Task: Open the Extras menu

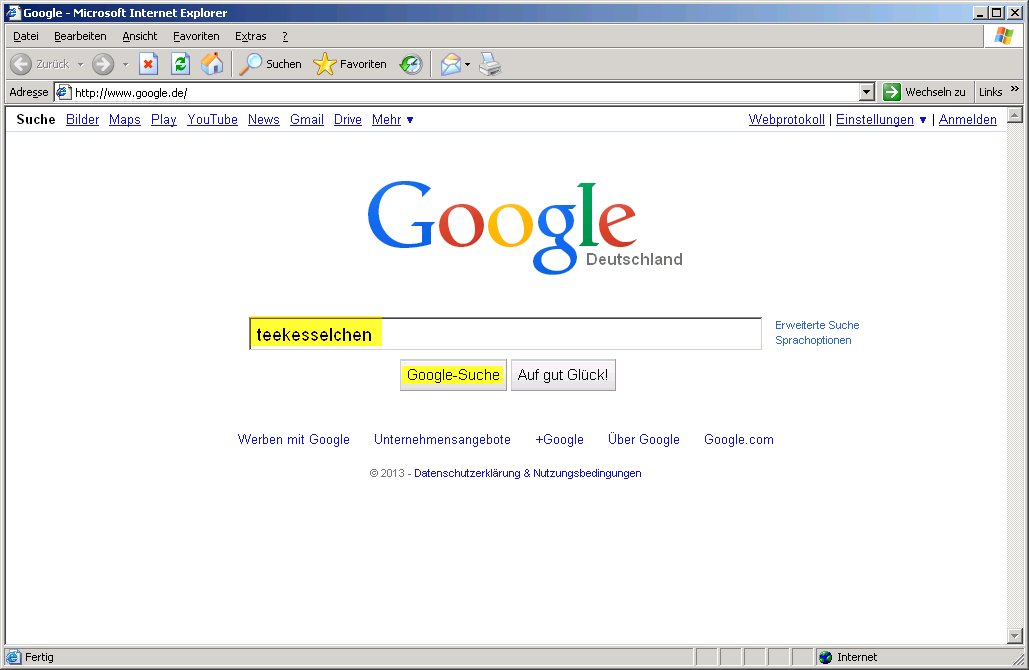Action: (250, 36)
